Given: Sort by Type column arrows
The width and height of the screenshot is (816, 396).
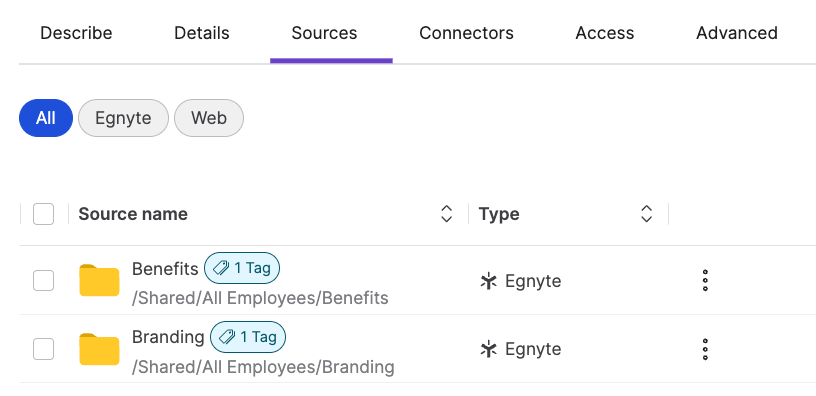Looking at the screenshot, I should [x=646, y=214].
